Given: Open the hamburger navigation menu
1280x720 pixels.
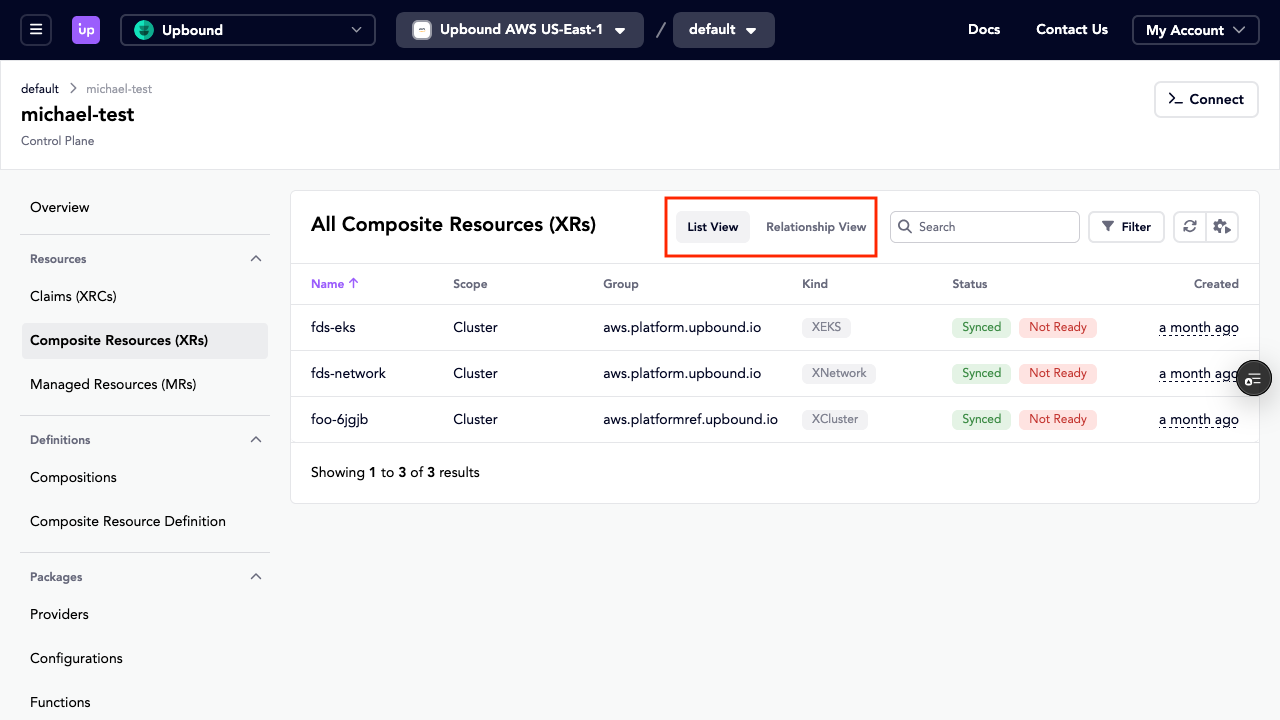Looking at the screenshot, I should pos(36,30).
